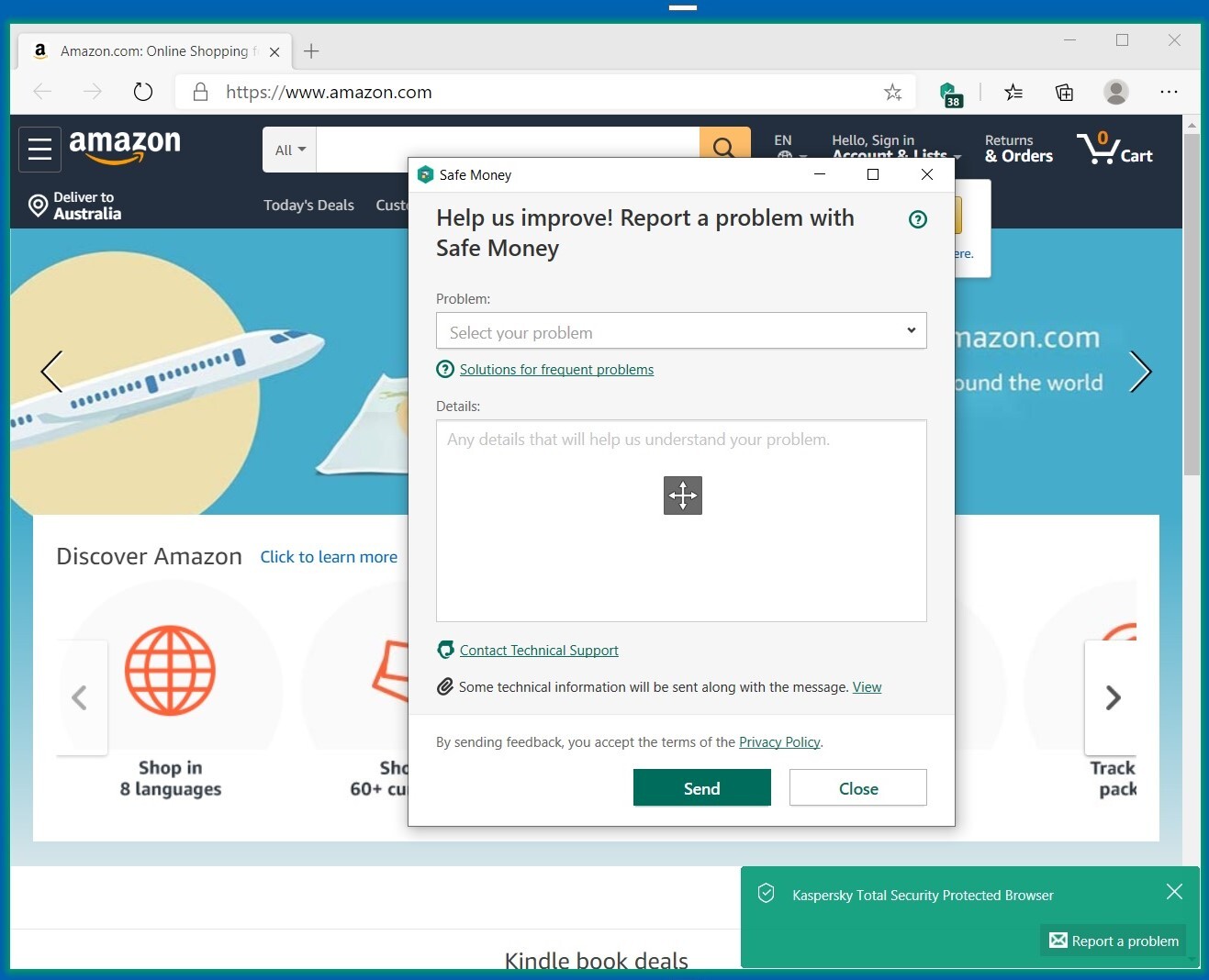This screenshot has height=980, width=1209.
Task: Open the browser favorites list
Action: click(1013, 92)
